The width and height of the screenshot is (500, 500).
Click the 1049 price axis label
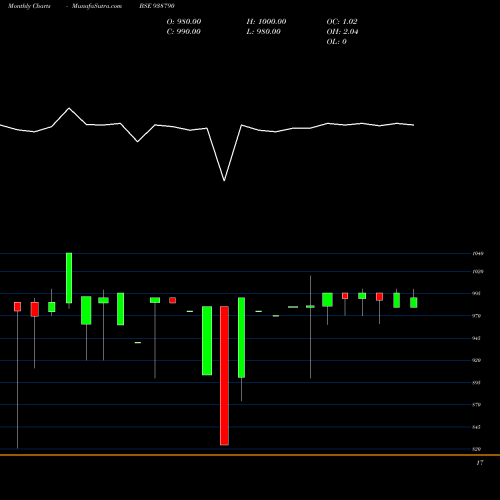[x=478, y=254]
